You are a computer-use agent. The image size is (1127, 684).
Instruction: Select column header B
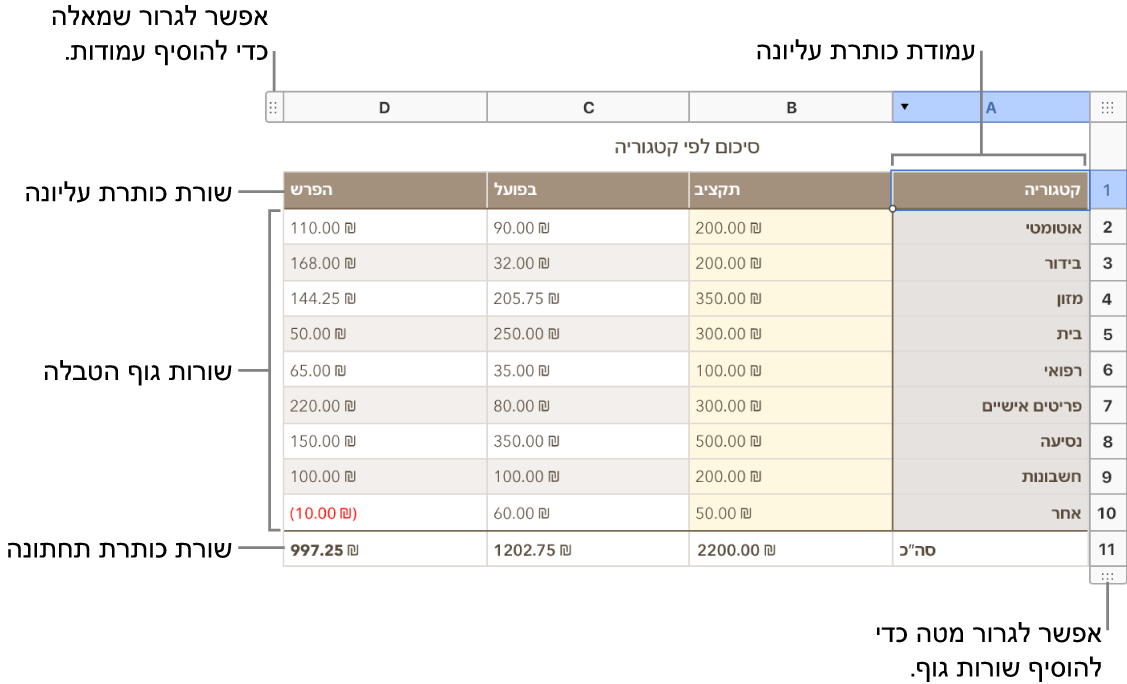click(790, 106)
